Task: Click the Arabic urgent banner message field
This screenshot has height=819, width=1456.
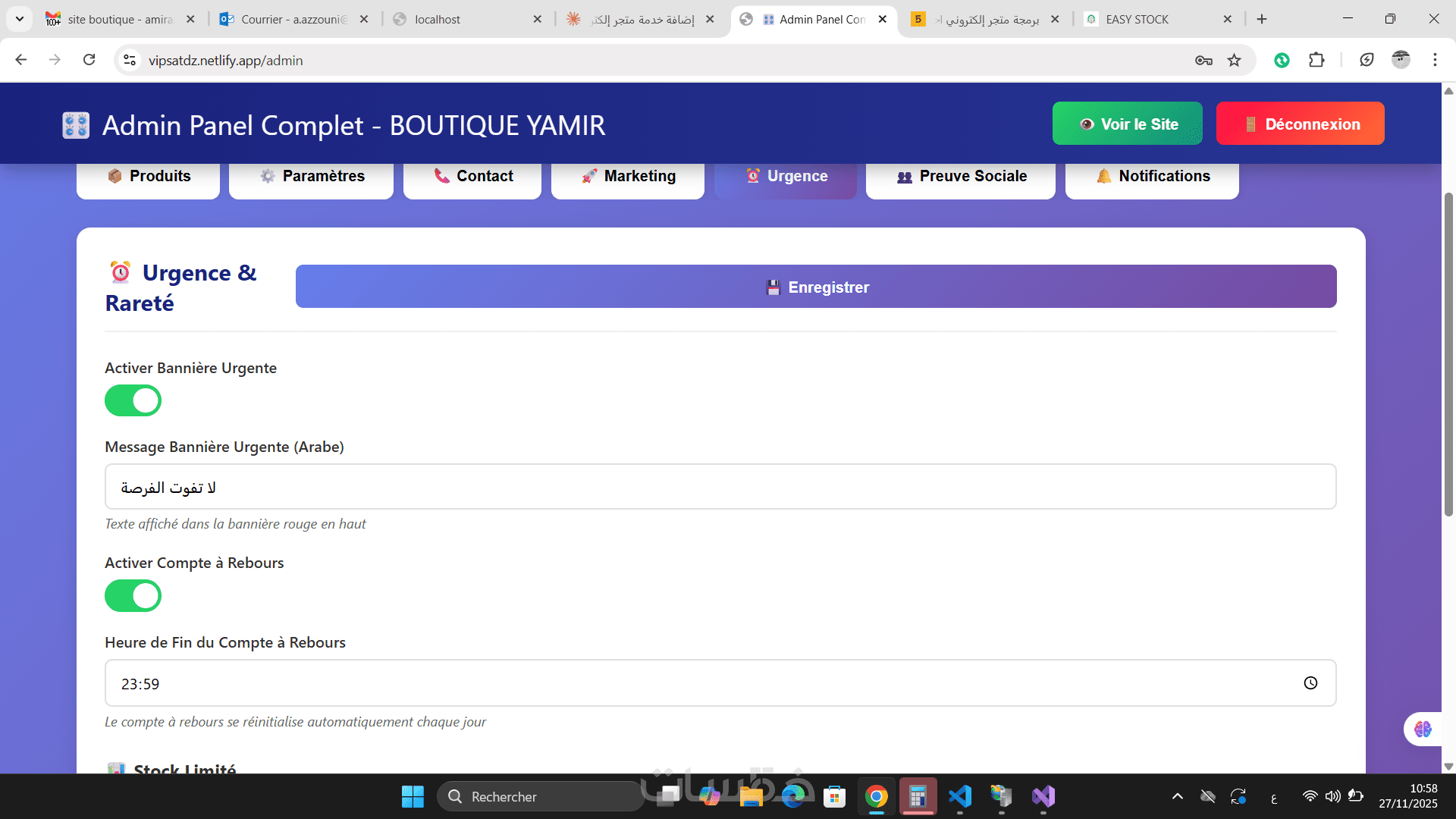Action: click(720, 487)
